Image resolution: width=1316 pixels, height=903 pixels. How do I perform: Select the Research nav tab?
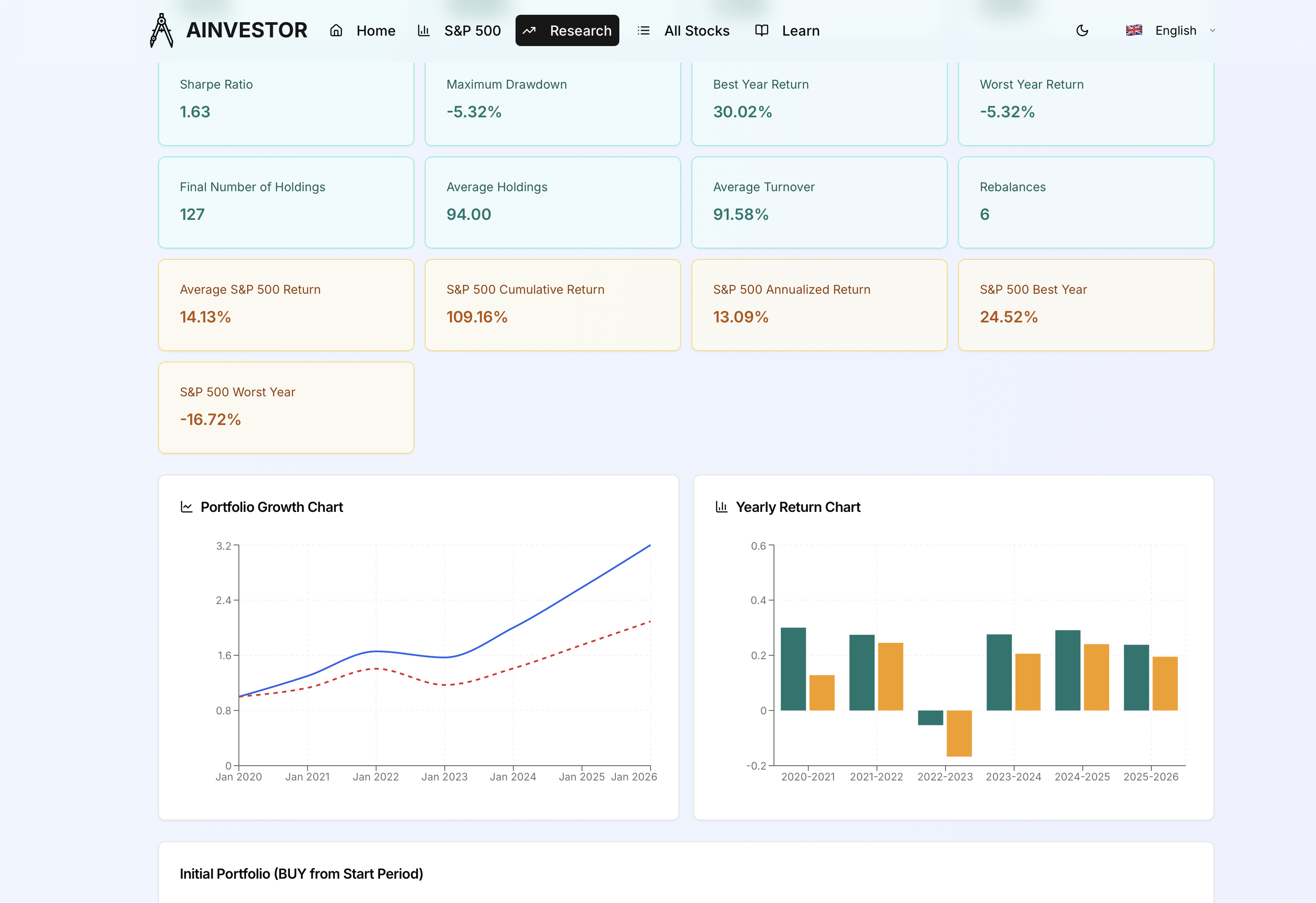click(x=567, y=30)
